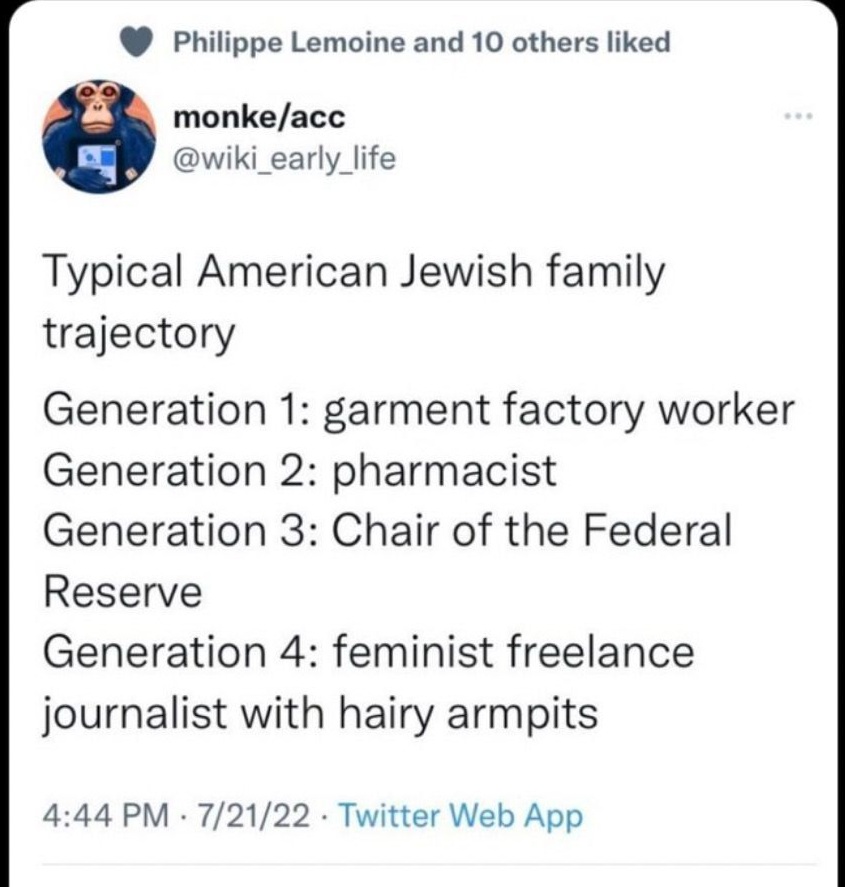Select the "Generation 2" line
Screen dimensions: 845x887
299,470
